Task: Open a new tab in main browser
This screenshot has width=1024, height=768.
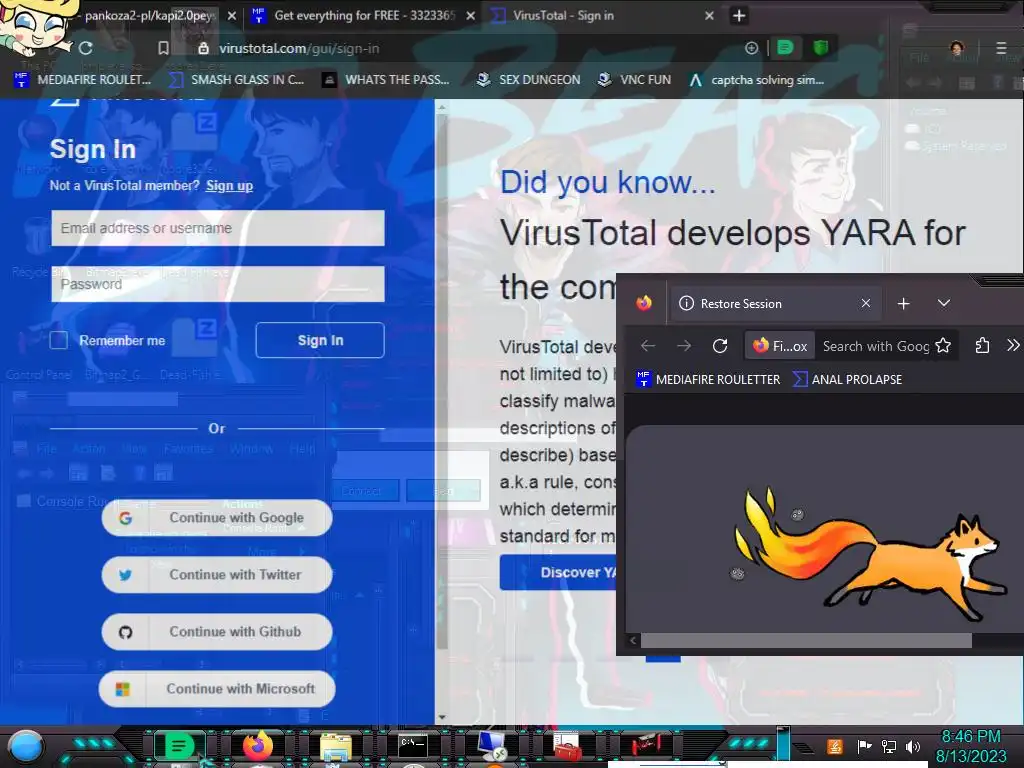Action: (739, 16)
